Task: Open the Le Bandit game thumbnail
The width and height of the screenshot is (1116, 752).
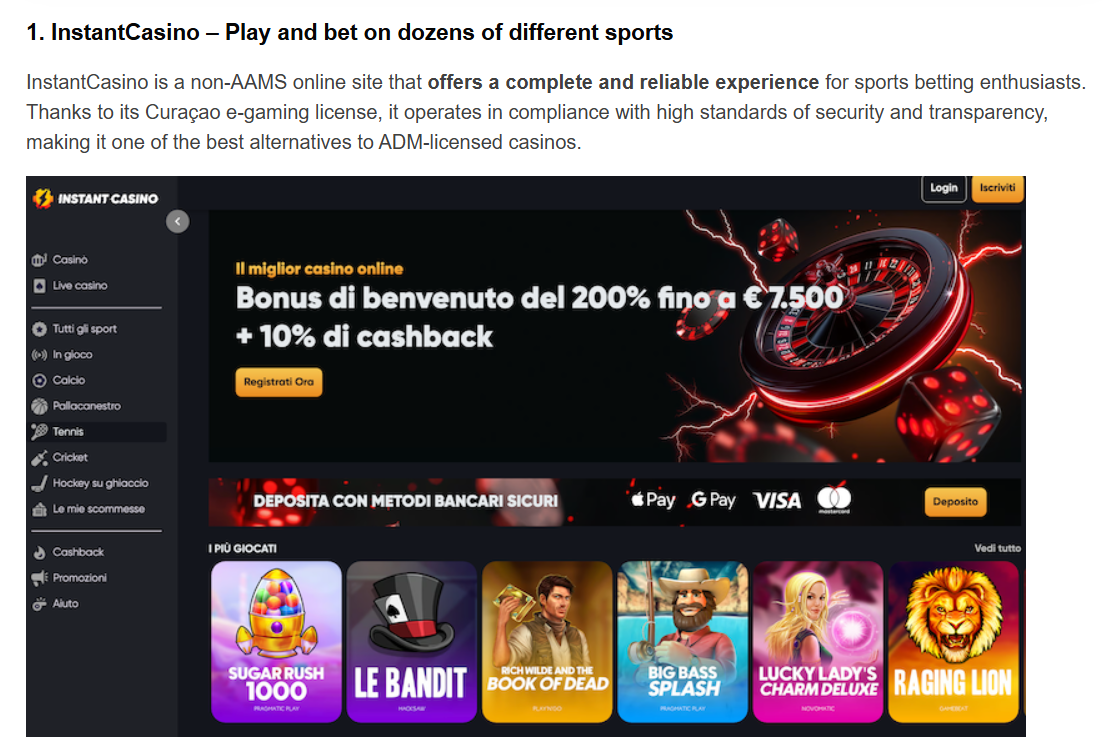Action: click(x=411, y=642)
